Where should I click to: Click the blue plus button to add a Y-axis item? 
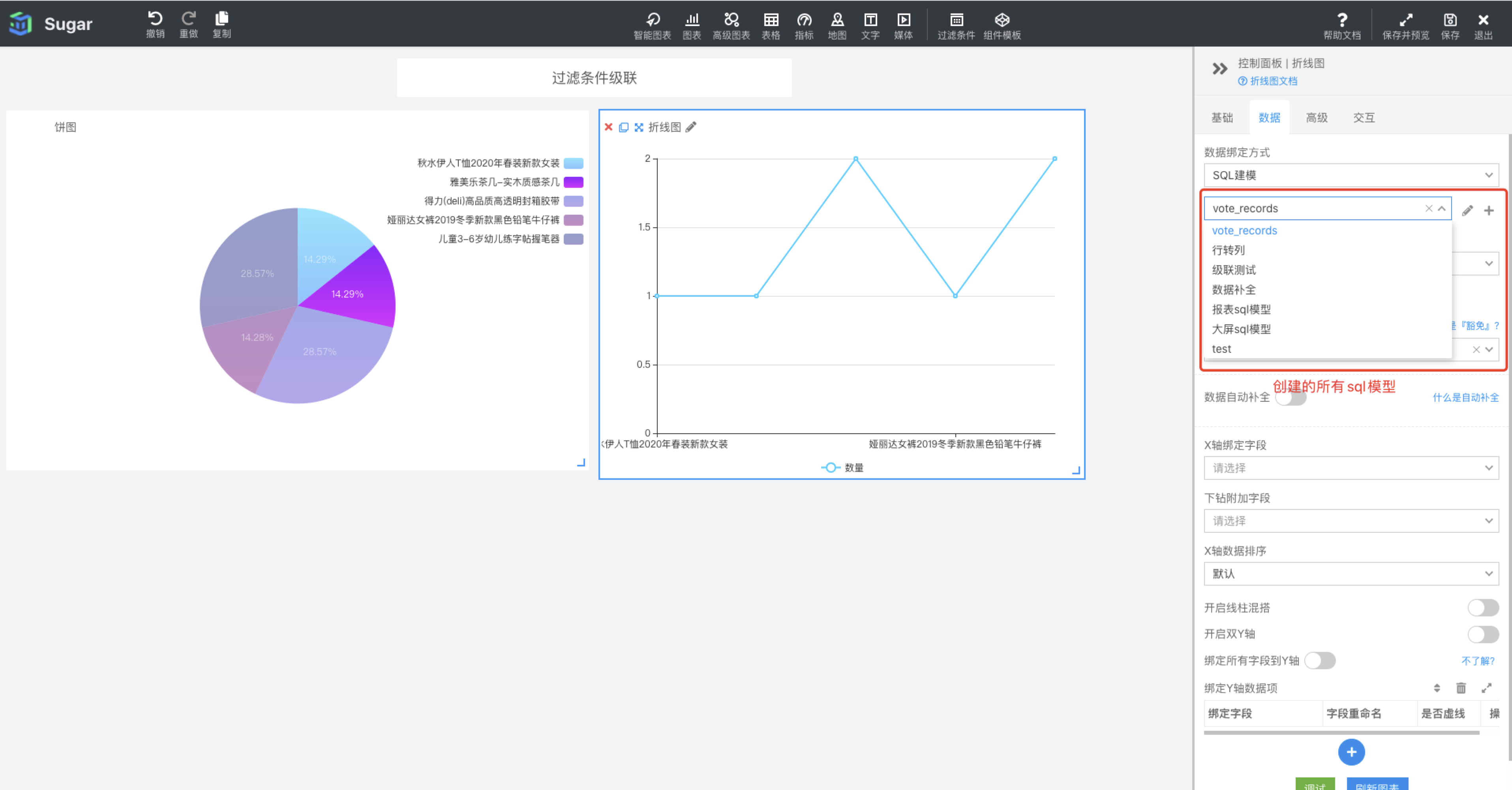(x=1351, y=752)
